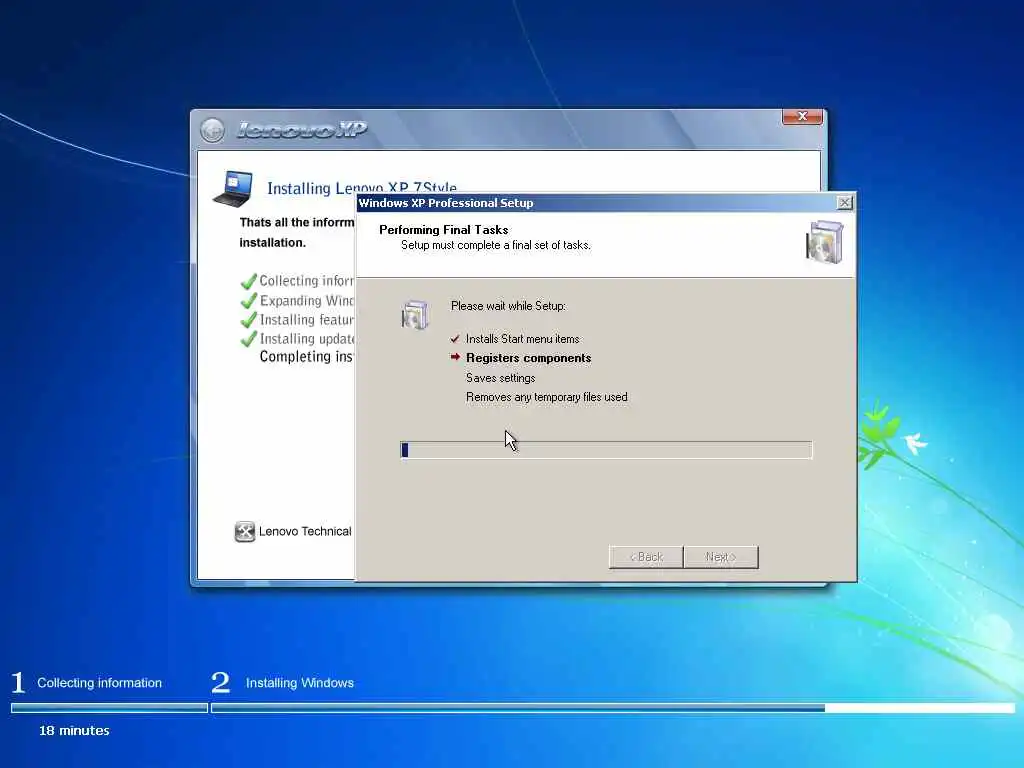
Task: Click step 2 'Installing Windows' label
Action: 300,683
